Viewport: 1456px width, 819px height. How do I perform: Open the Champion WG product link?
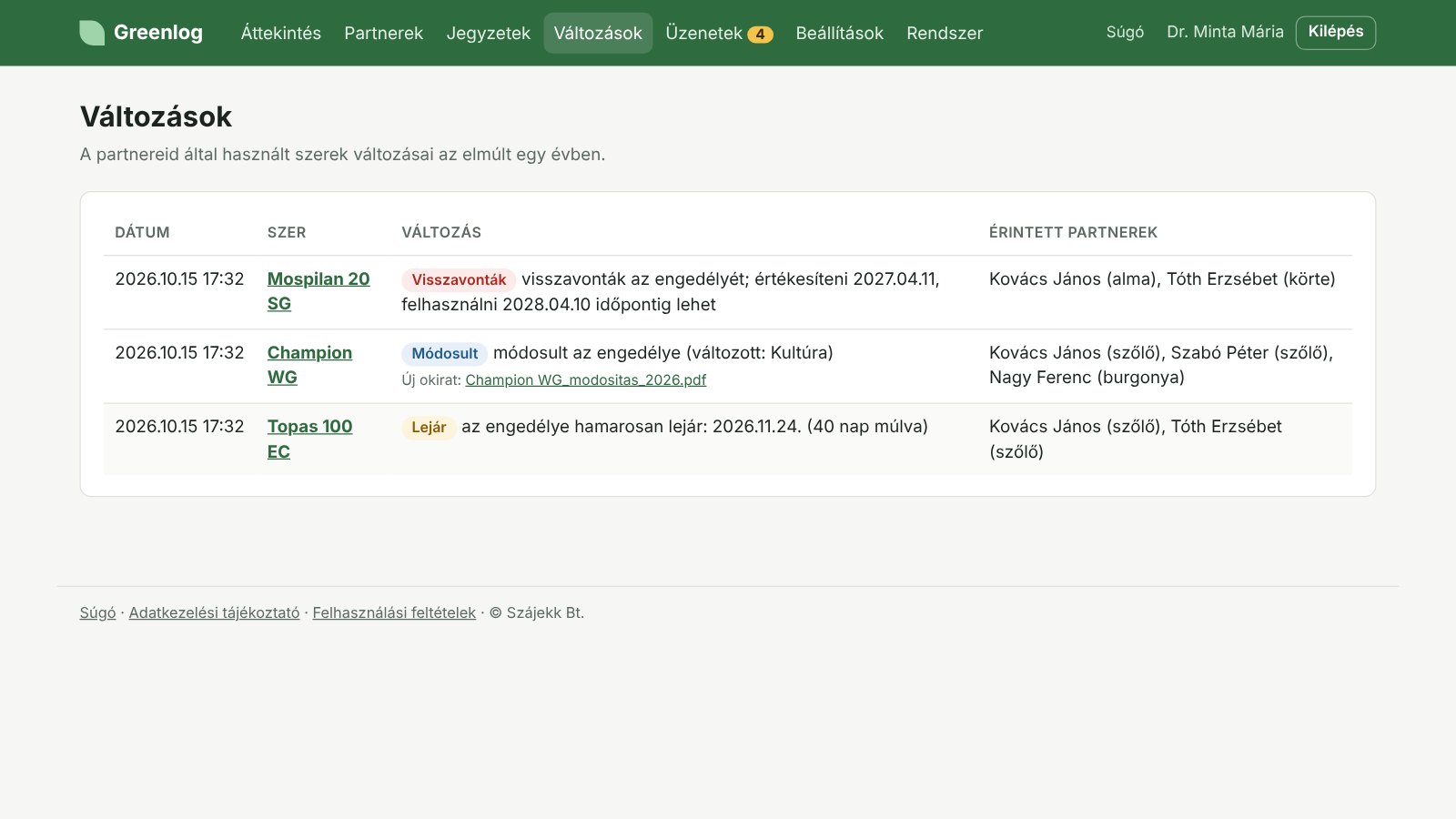tap(309, 365)
